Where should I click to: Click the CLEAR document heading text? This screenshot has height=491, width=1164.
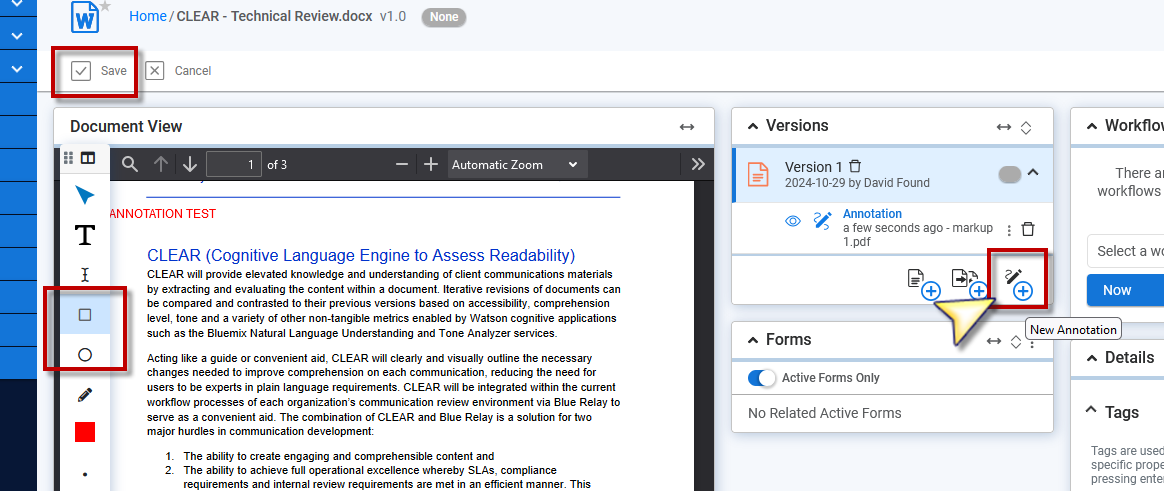(361, 256)
